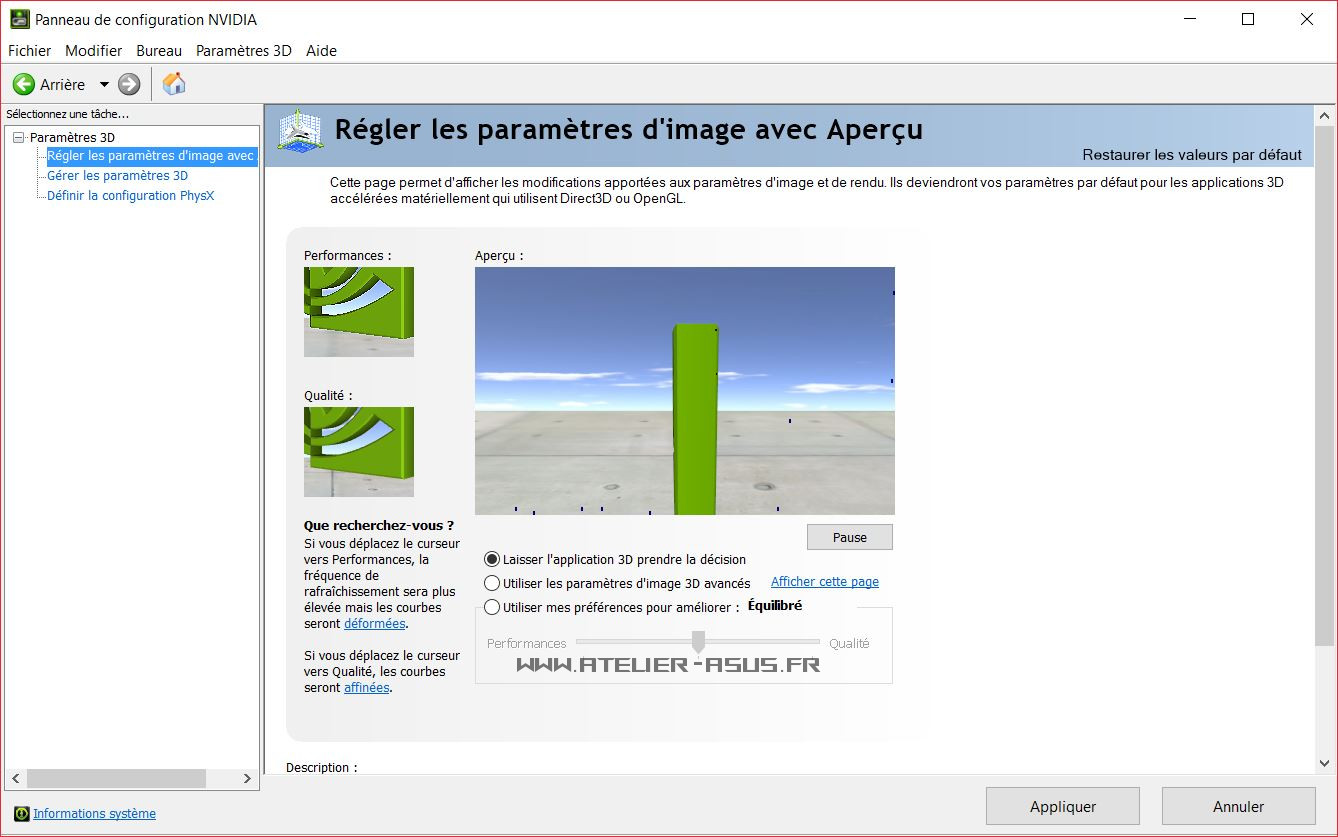Minimize the NVIDIA control panel window

click(x=1188, y=19)
